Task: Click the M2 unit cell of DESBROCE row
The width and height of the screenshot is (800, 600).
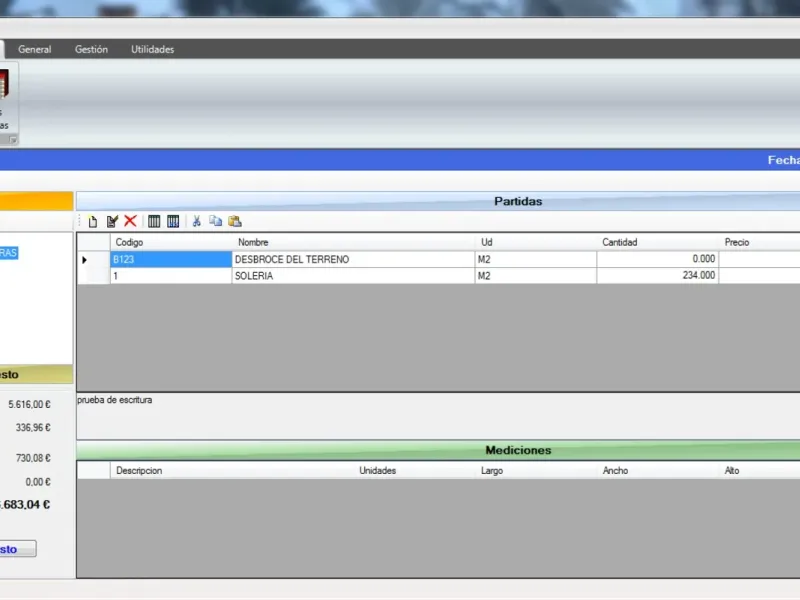Action: coord(536,259)
